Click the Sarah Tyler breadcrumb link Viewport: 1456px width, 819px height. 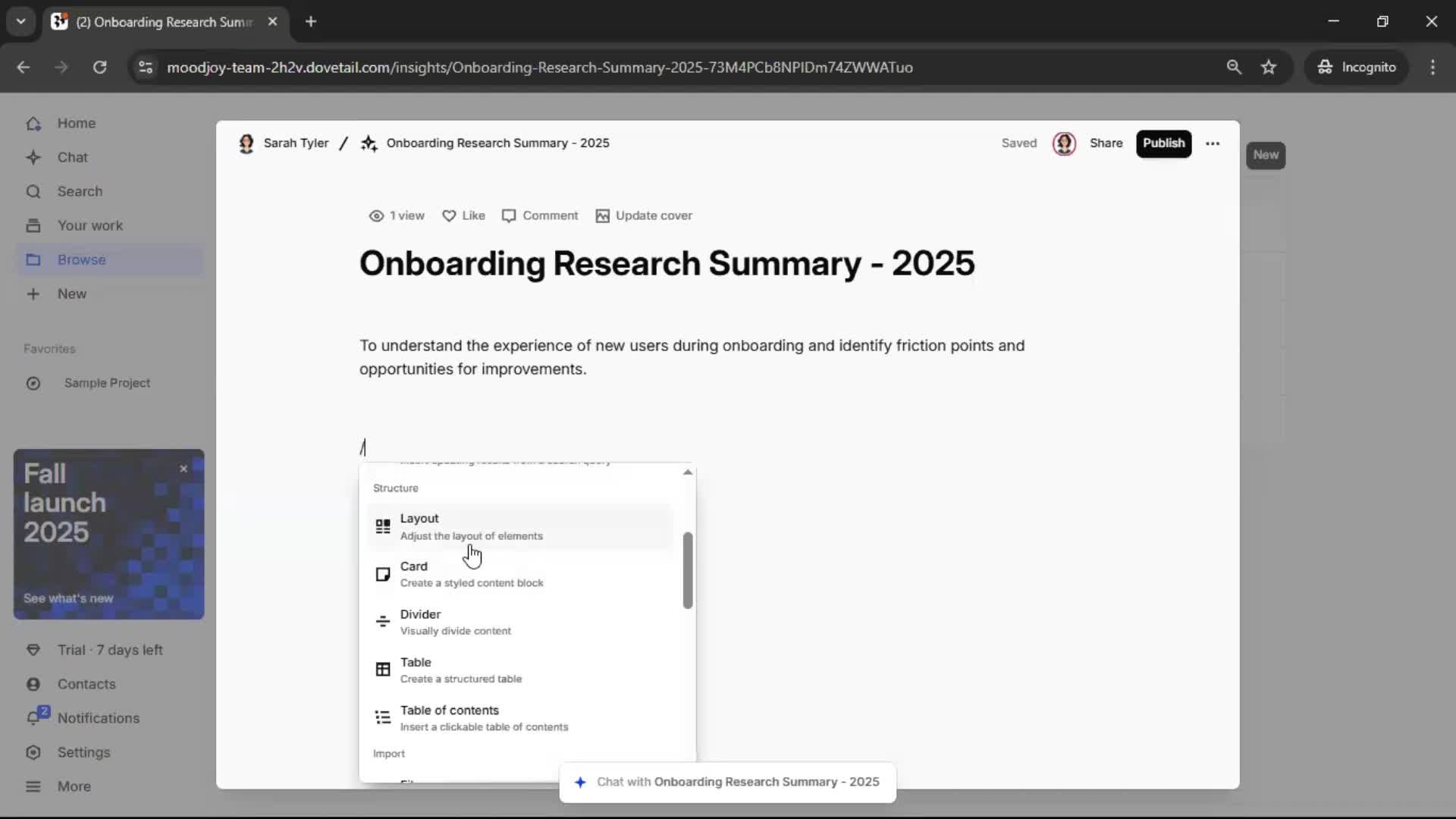(x=295, y=143)
